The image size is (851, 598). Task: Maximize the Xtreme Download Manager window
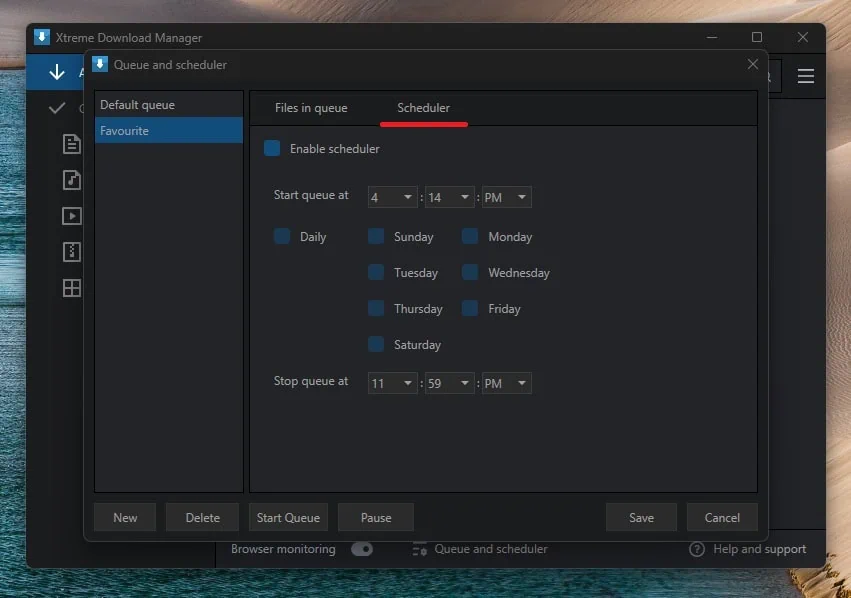point(757,37)
